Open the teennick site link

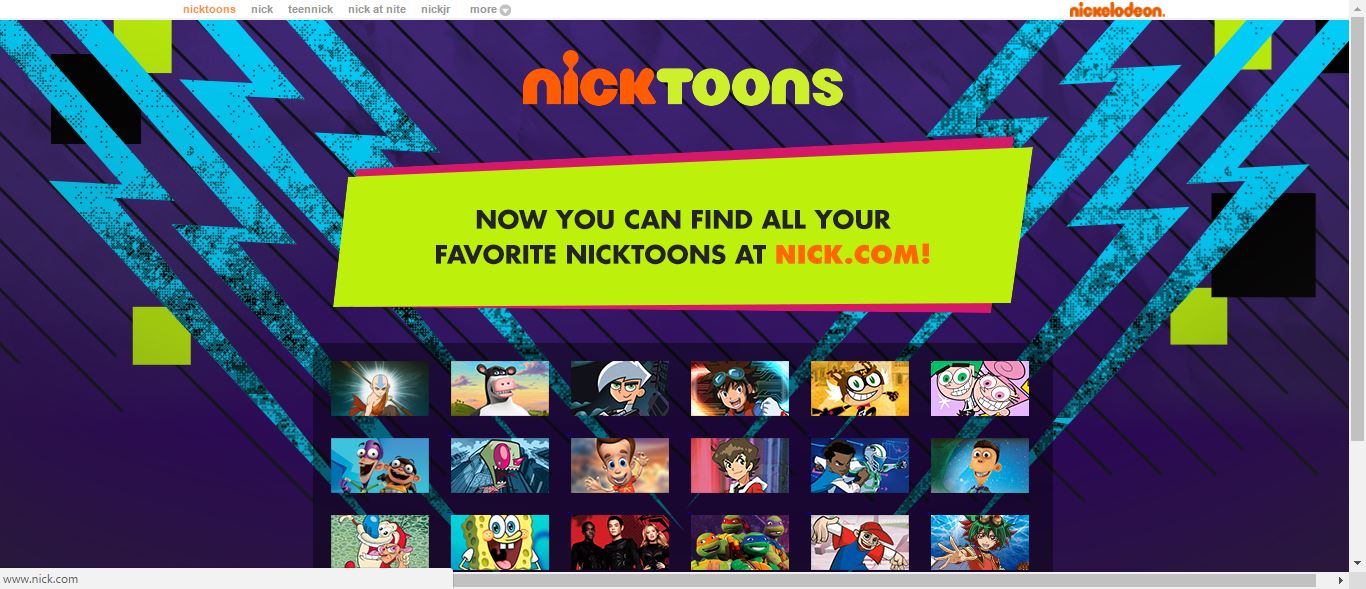[310, 9]
